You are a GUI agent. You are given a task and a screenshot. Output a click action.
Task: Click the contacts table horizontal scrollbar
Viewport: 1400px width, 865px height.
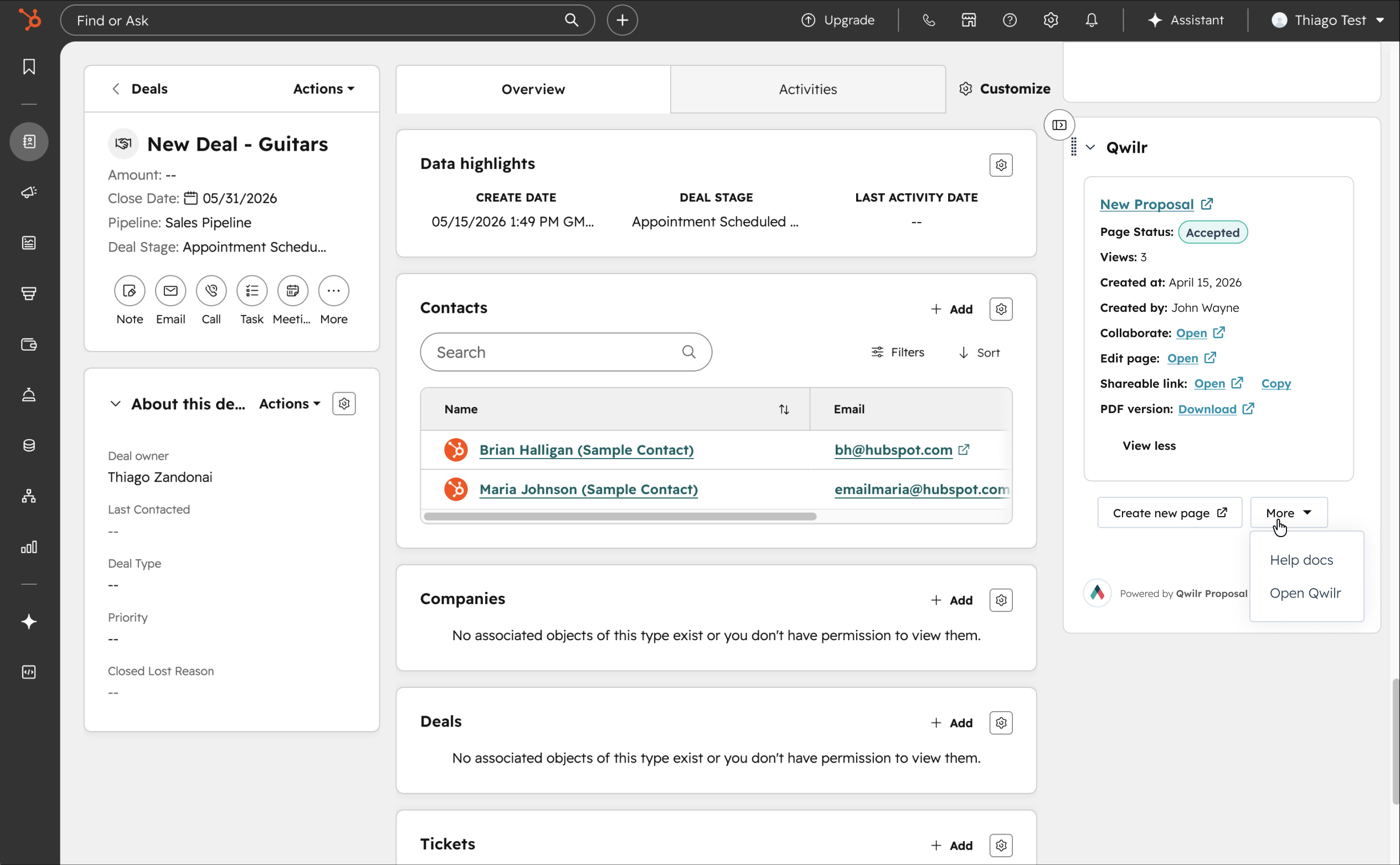[x=620, y=517]
